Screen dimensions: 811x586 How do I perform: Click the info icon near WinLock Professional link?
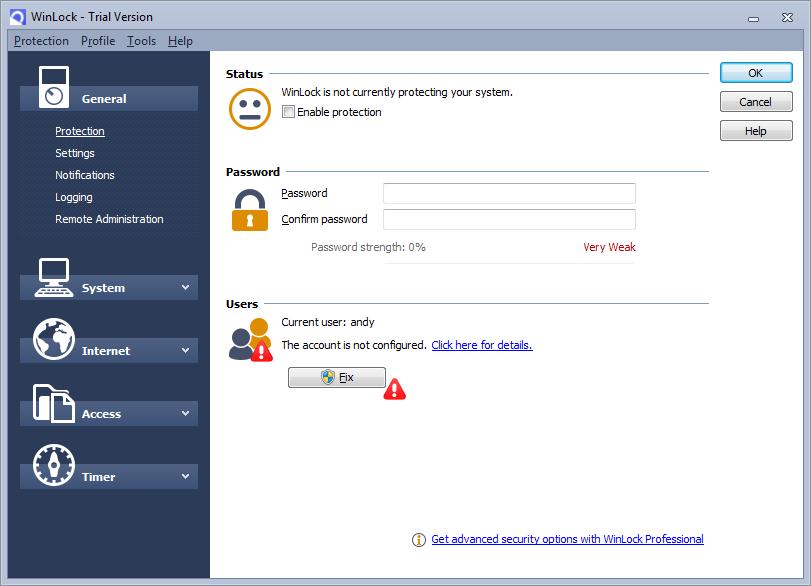418,539
